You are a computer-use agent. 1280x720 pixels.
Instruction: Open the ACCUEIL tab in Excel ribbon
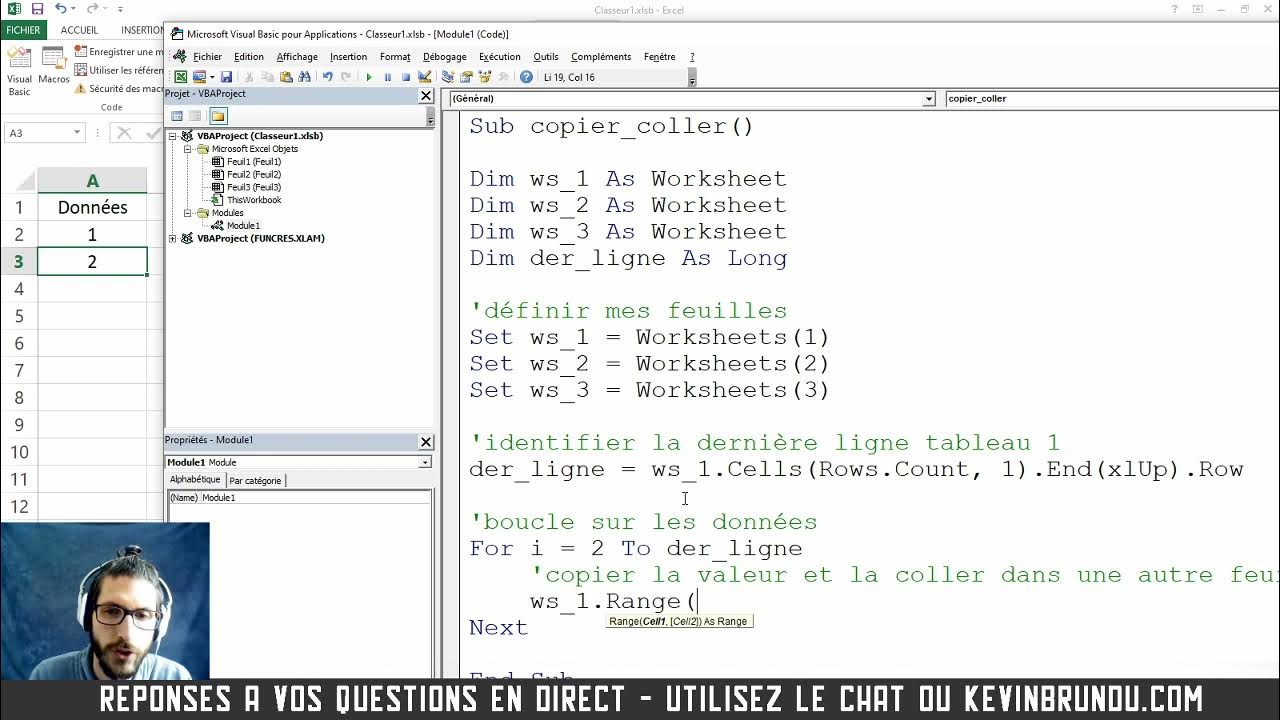79,30
